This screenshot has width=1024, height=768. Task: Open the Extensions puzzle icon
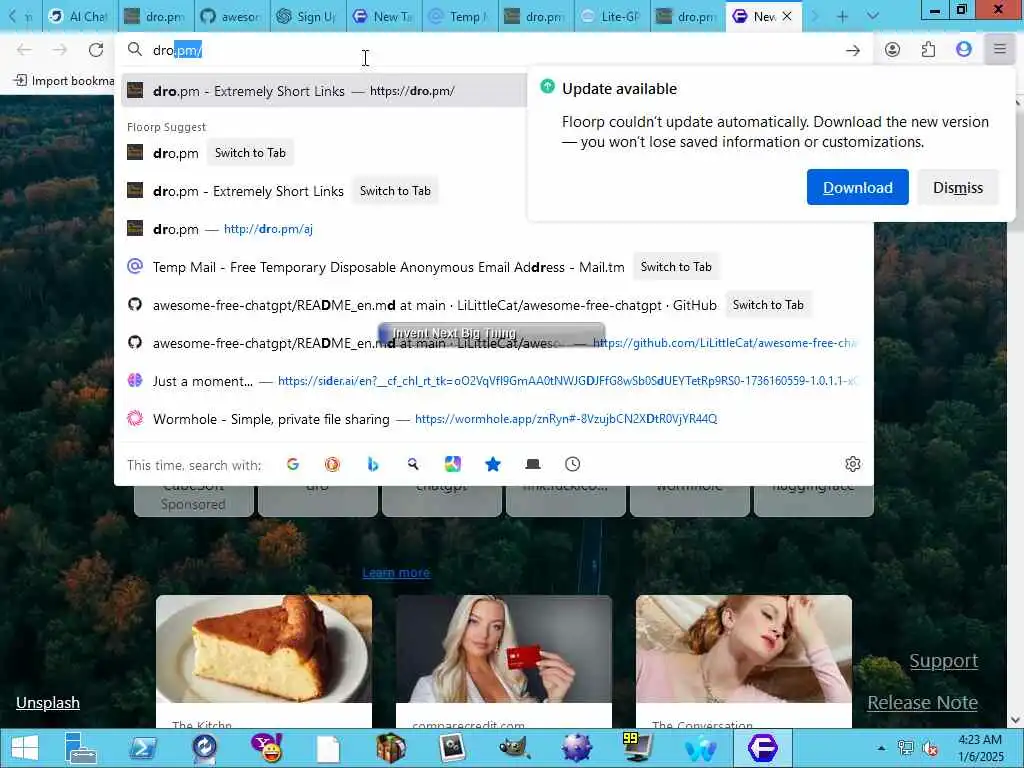point(928,50)
